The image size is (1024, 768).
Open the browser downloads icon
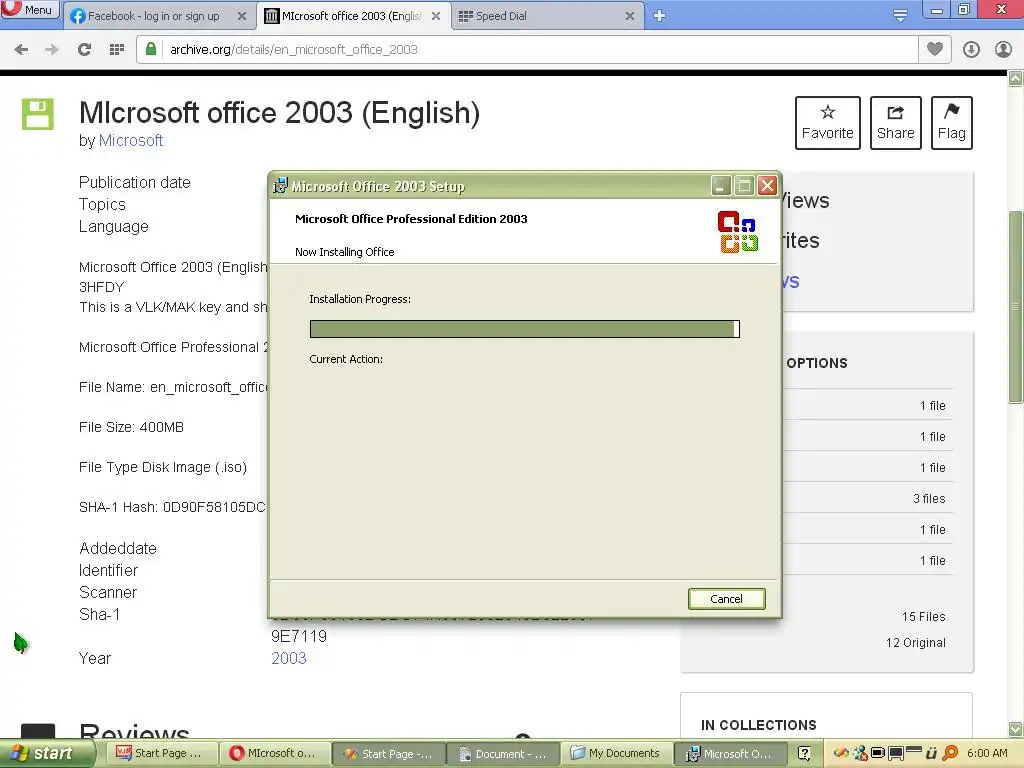(x=971, y=50)
